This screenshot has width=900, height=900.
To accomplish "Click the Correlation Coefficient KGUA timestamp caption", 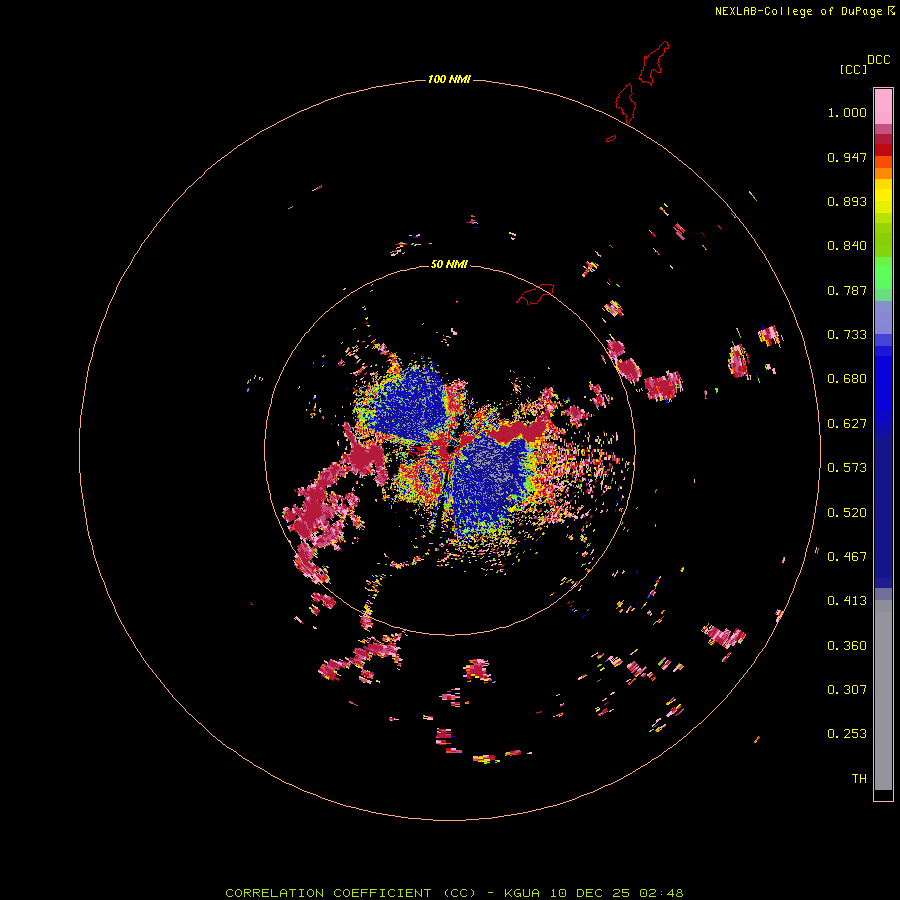I will (454, 893).
